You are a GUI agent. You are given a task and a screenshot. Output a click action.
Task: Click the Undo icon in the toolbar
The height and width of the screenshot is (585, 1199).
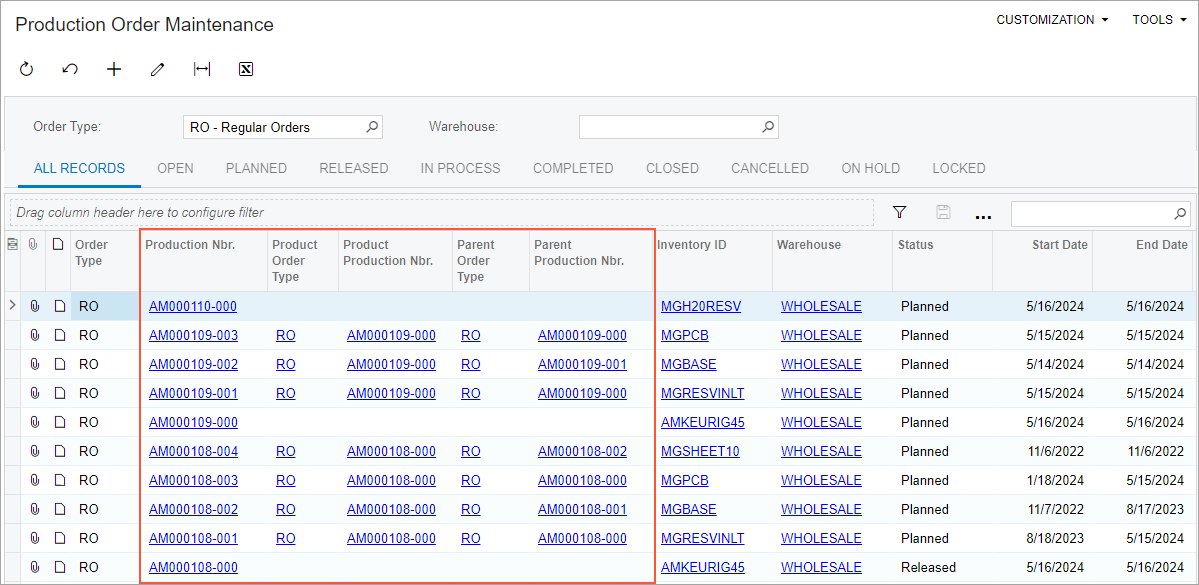70,69
